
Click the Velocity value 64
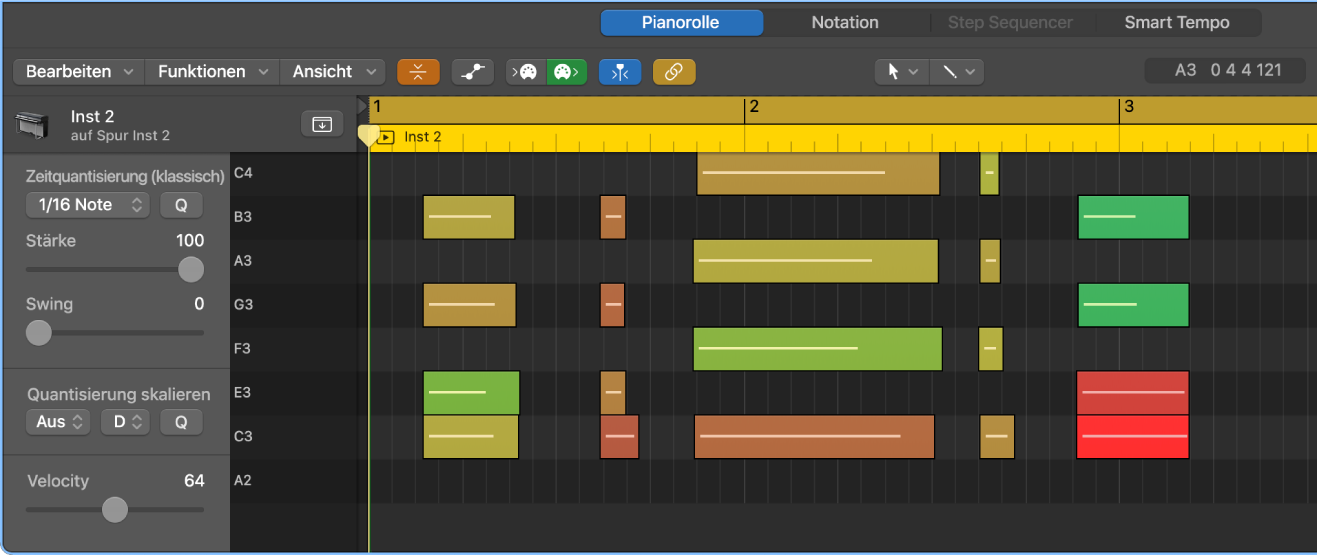click(x=194, y=481)
